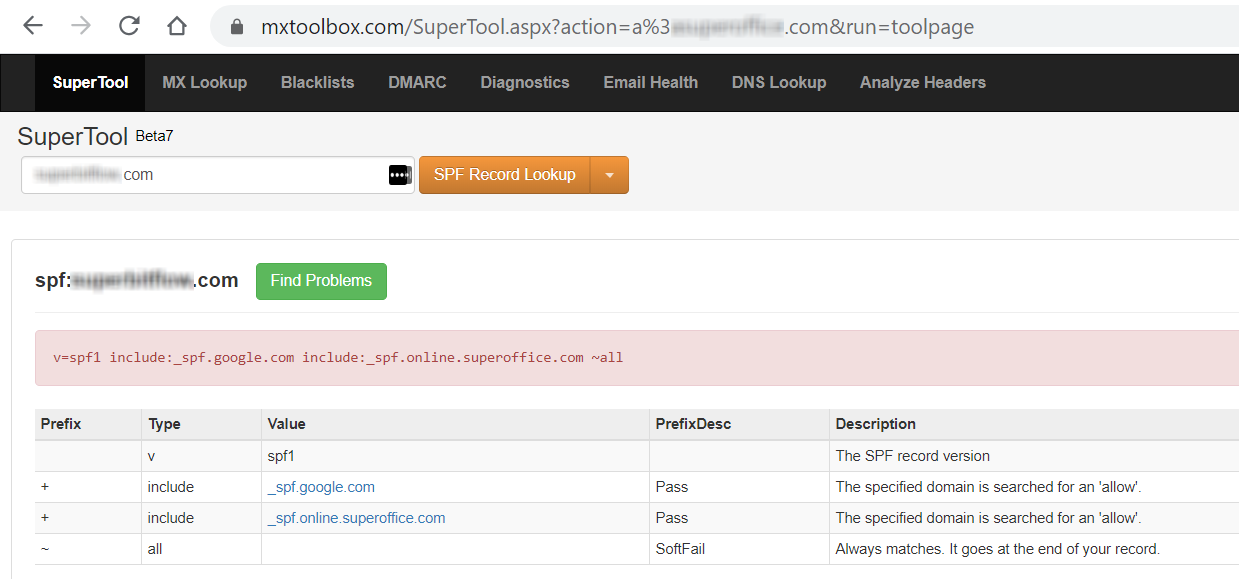Image resolution: width=1239 pixels, height=579 pixels.
Task: Select the DMARC tab
Action: coord(417,83)
